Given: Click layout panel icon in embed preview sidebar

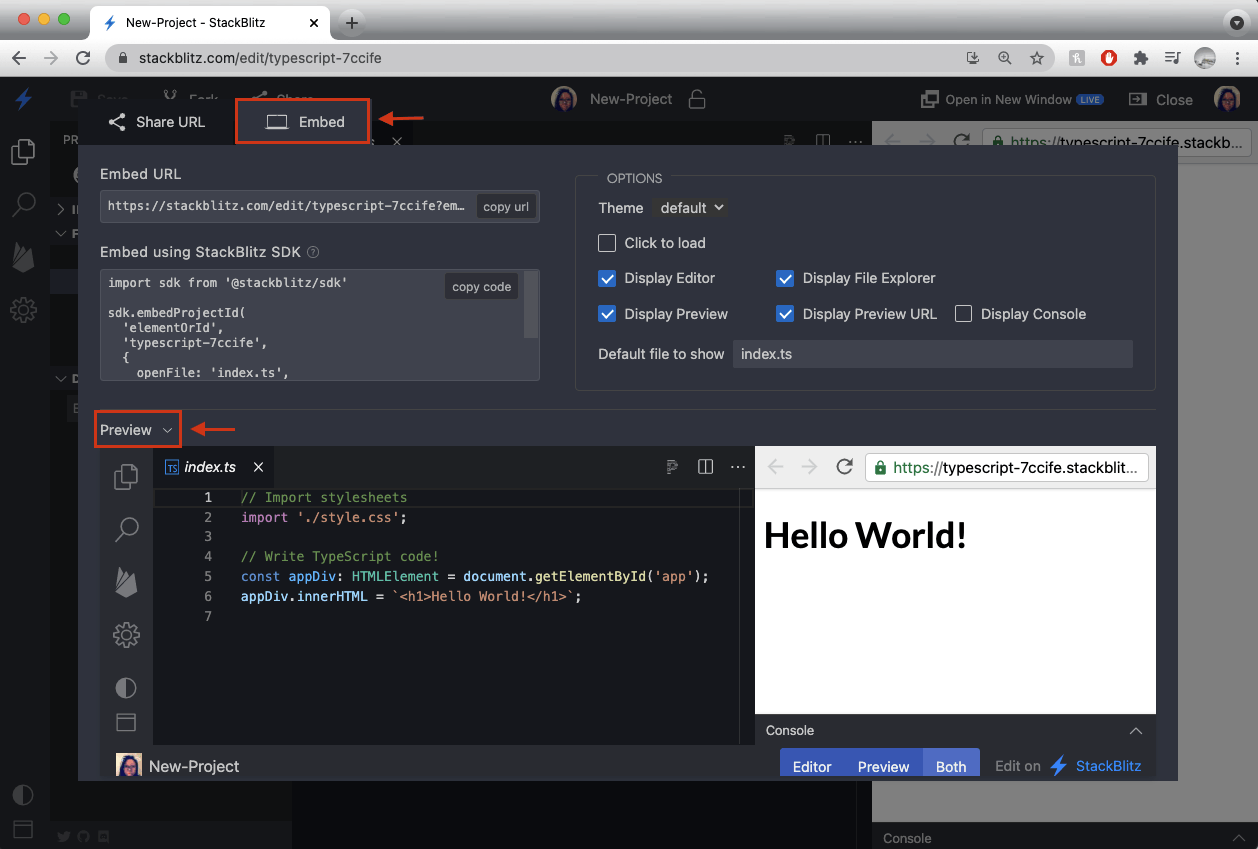Looking at the screenshot, I should tap(126, 722).
